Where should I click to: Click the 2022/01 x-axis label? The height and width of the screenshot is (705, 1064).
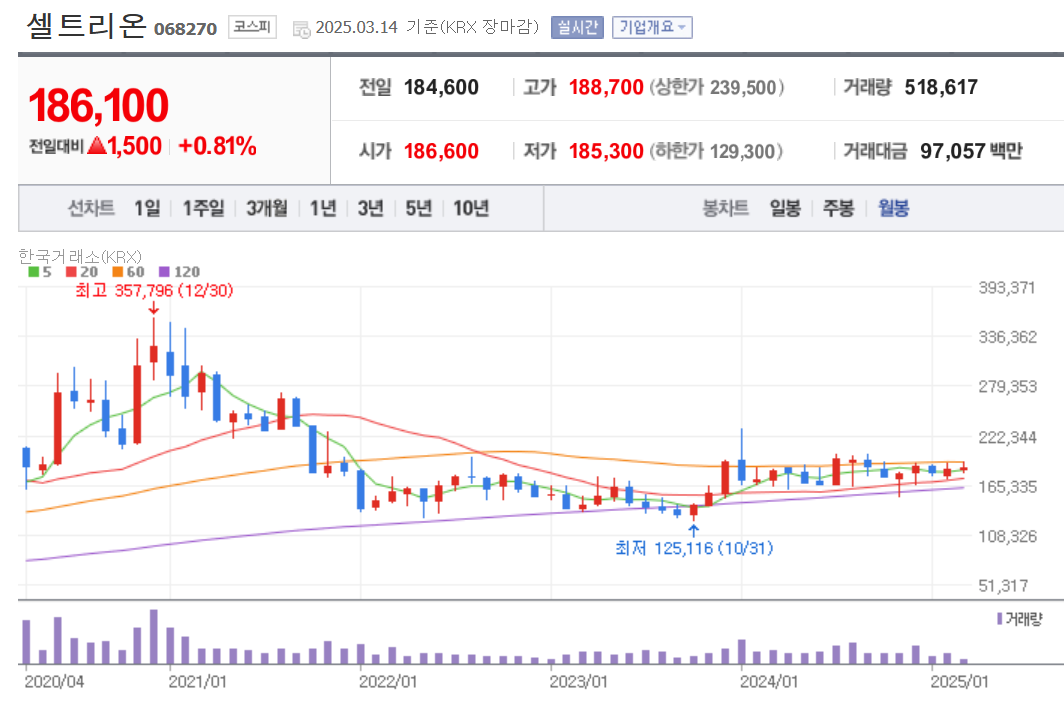tap(388, 681)
